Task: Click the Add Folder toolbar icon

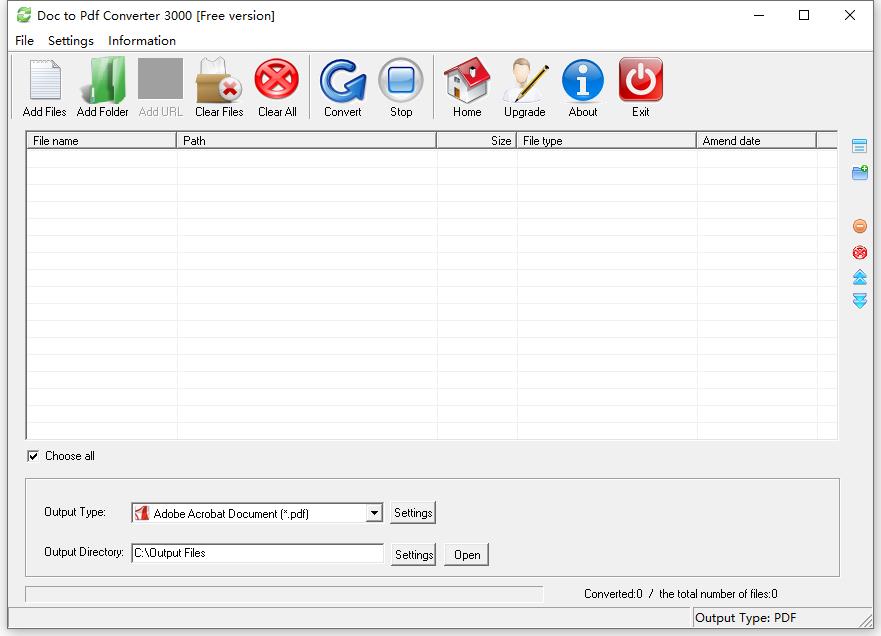Action: (x=101, y=86)
